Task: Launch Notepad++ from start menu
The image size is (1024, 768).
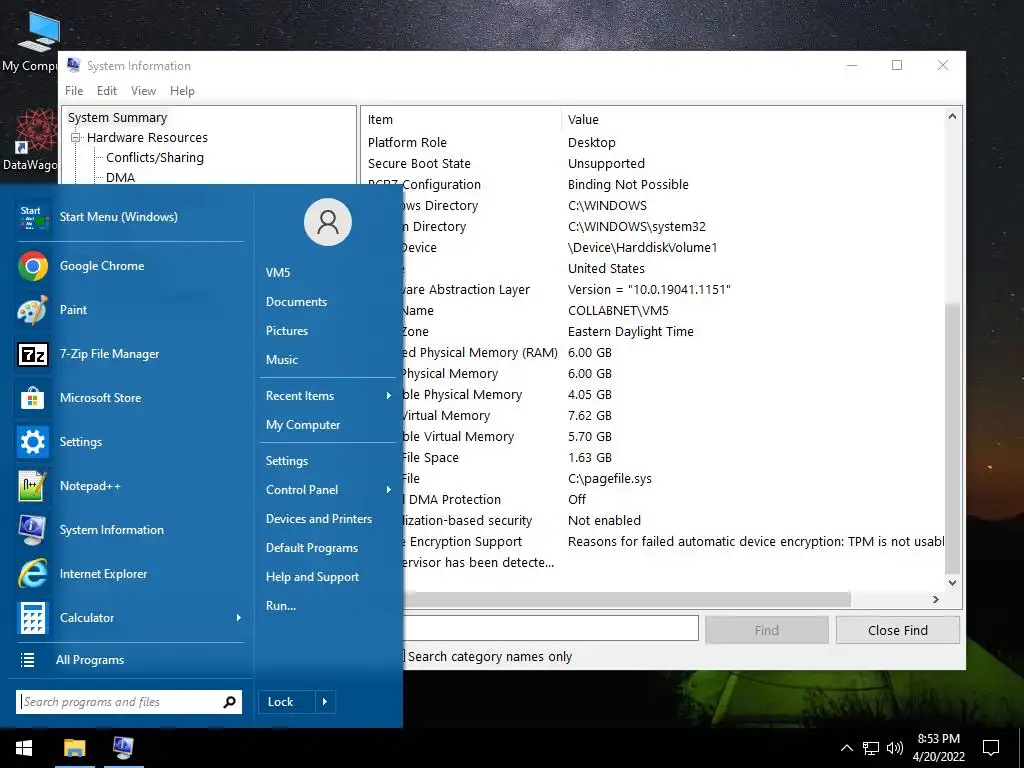Action: (x=129, y=486)
